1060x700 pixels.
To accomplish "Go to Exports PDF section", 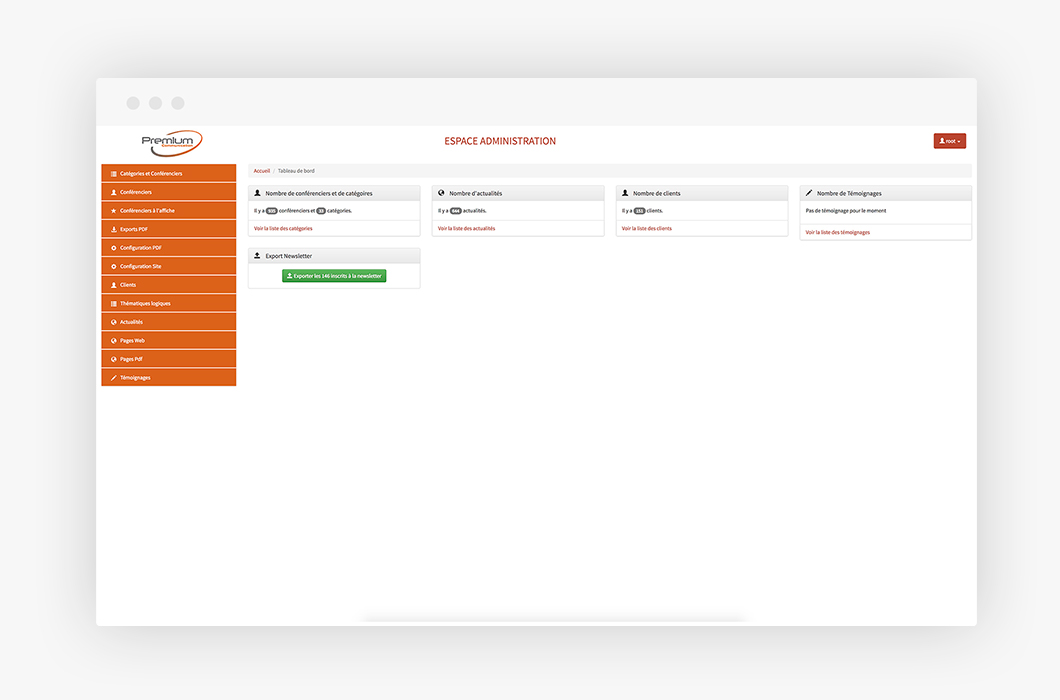I will 169,229.
